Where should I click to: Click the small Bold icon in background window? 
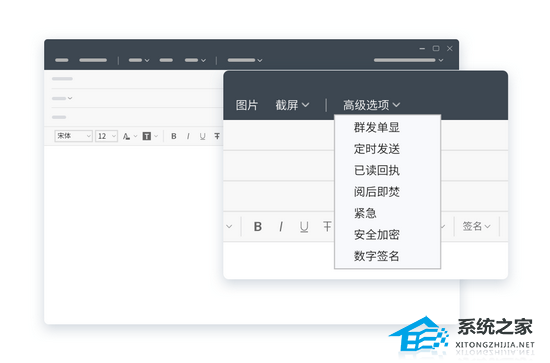click(x=174, y=136)
